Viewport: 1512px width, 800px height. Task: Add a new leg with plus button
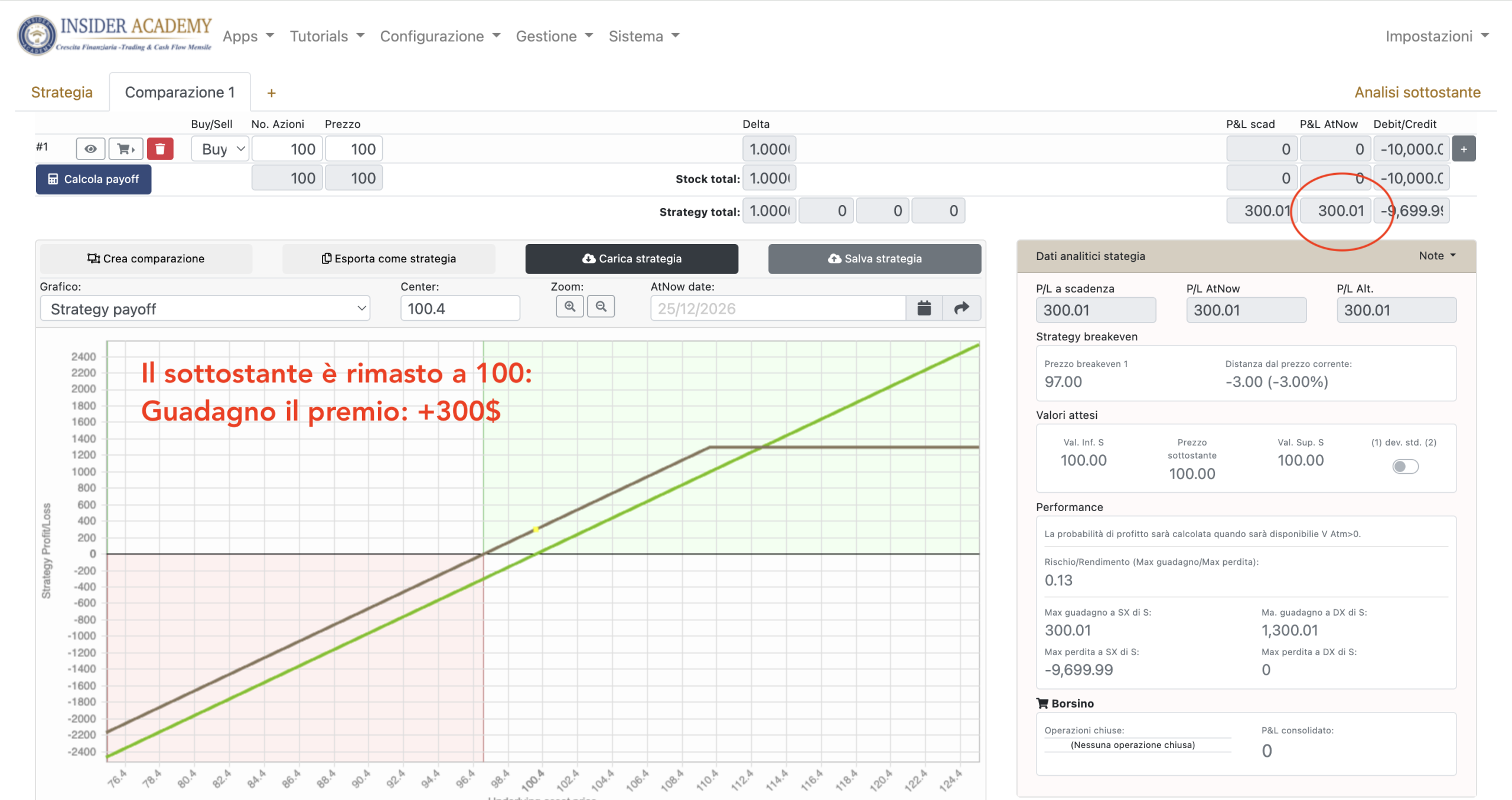pos(1464,149)
